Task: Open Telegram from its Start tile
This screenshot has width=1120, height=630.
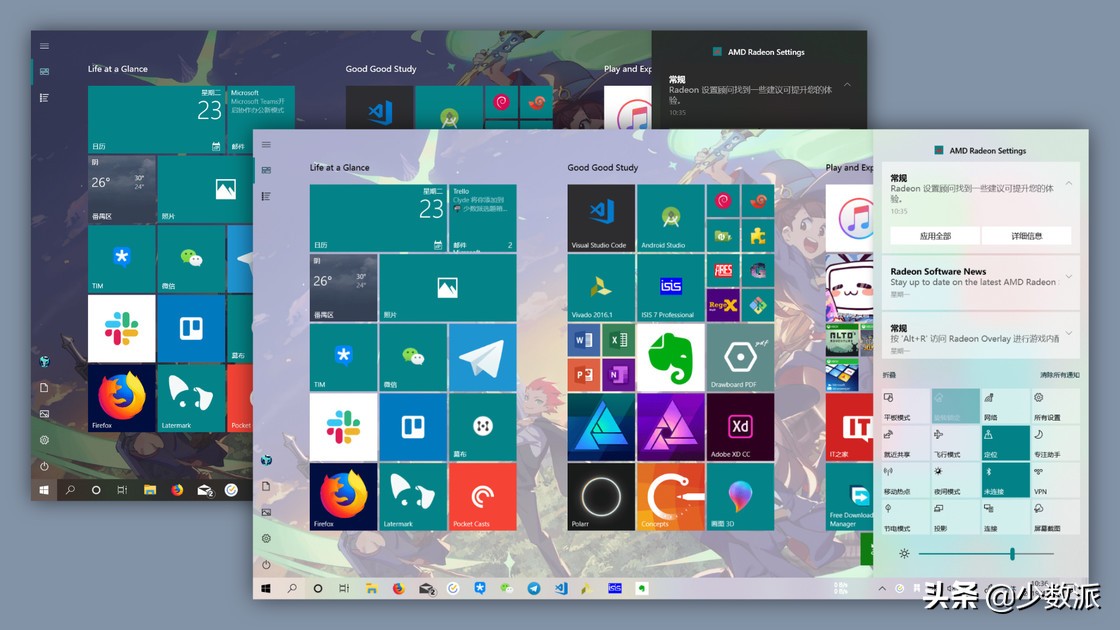Action: pyautogui.click(x=483, y=357)
